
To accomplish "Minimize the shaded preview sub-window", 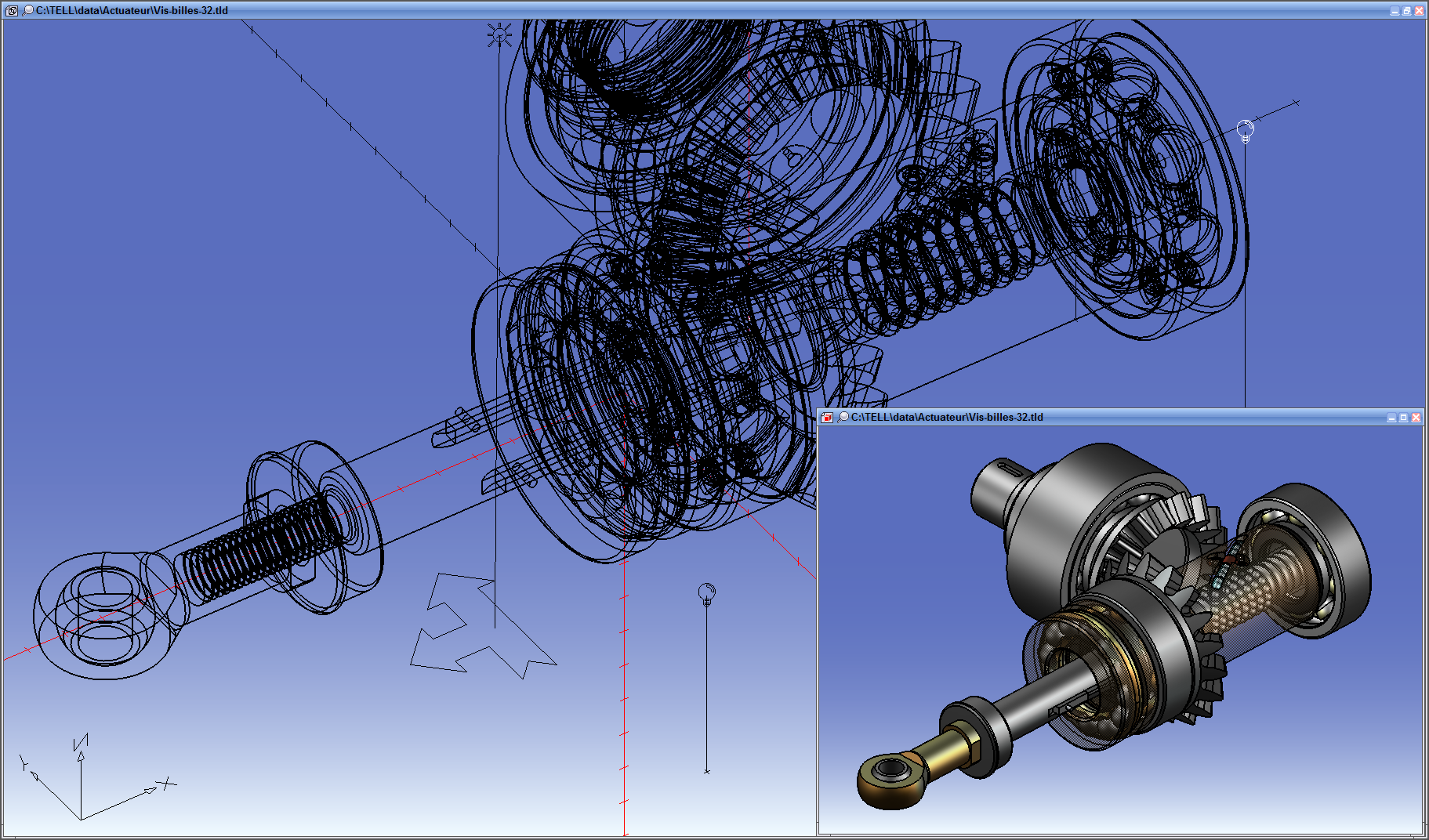I will [1391, 418].
